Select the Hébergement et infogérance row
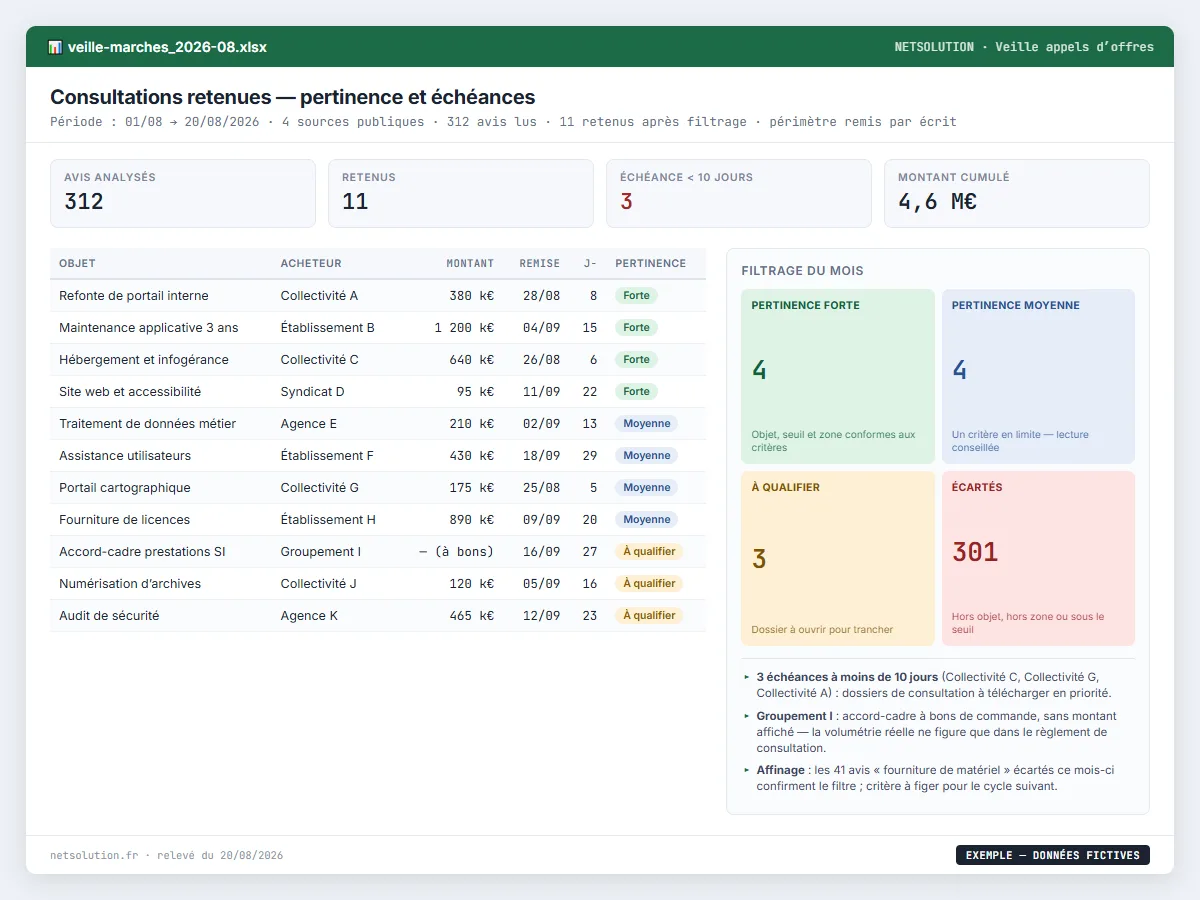1200x900 pixels. pos(378,360)
